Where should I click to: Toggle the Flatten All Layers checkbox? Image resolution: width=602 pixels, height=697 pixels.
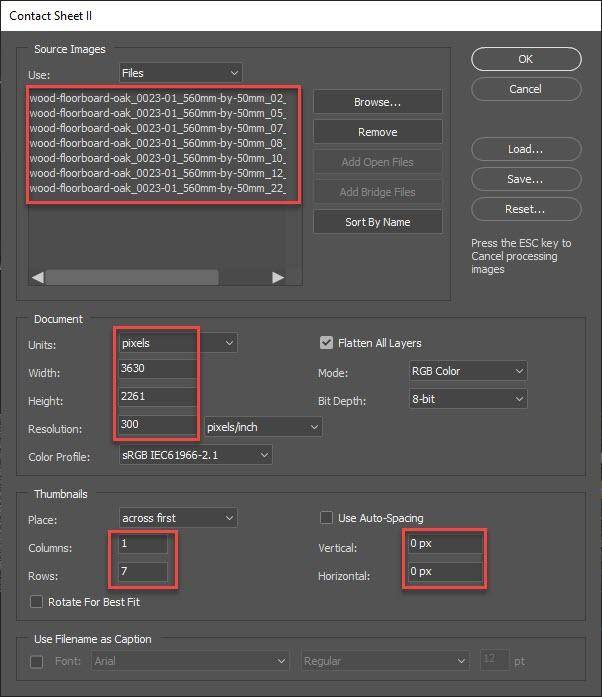tap(326, 343)
